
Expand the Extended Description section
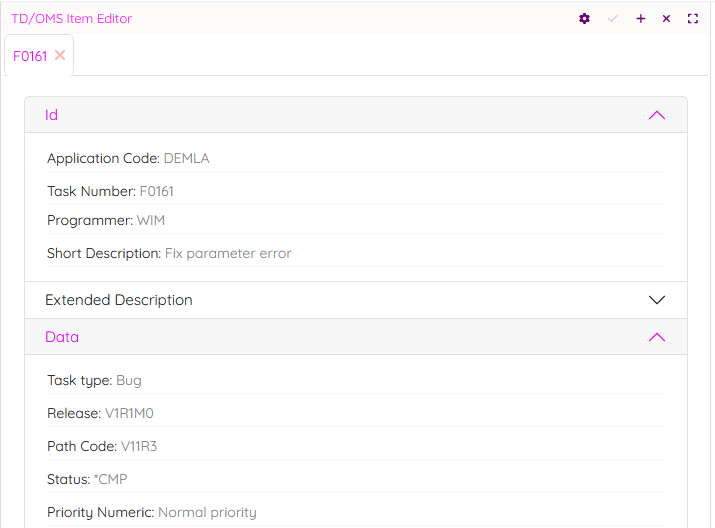[657, 300]
